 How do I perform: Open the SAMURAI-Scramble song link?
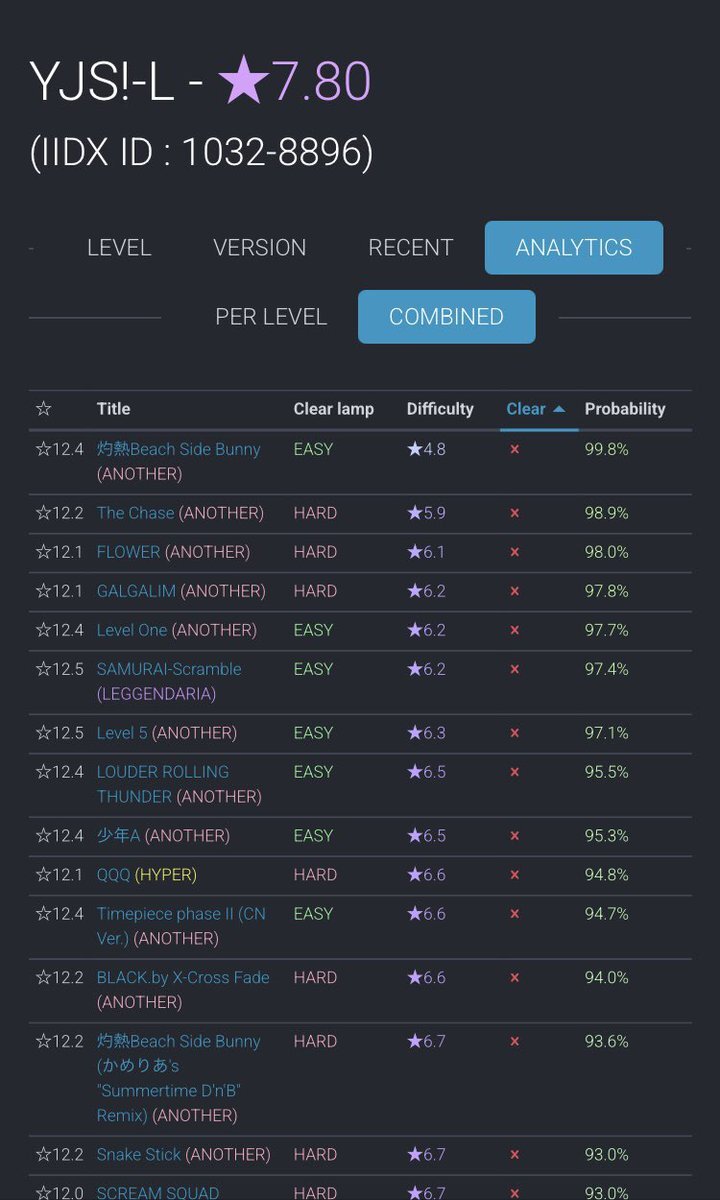point(169,669)
